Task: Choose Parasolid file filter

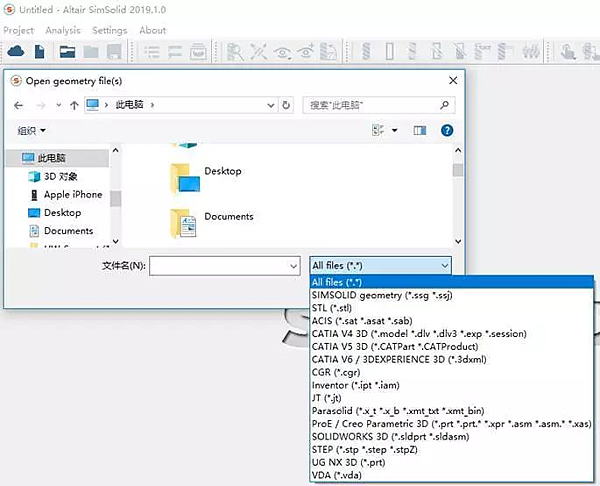Action: (452, 411)
